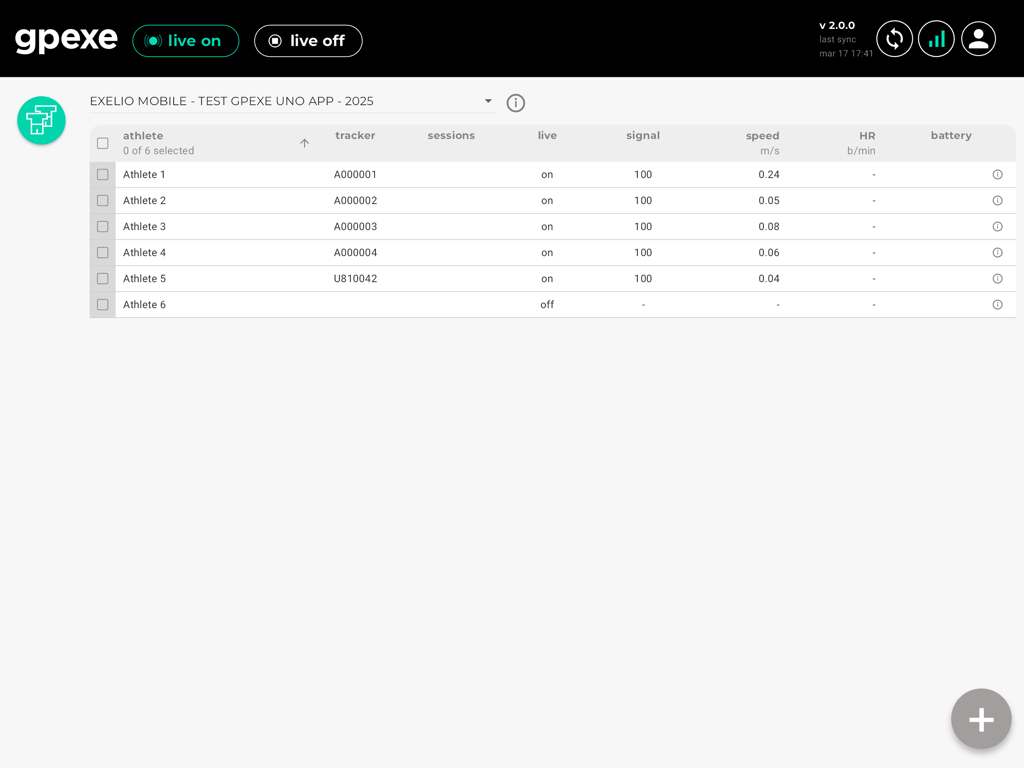Sort by the tracker column header
The height and width of the screenshot is (768, 1024).
click(355, 135)
